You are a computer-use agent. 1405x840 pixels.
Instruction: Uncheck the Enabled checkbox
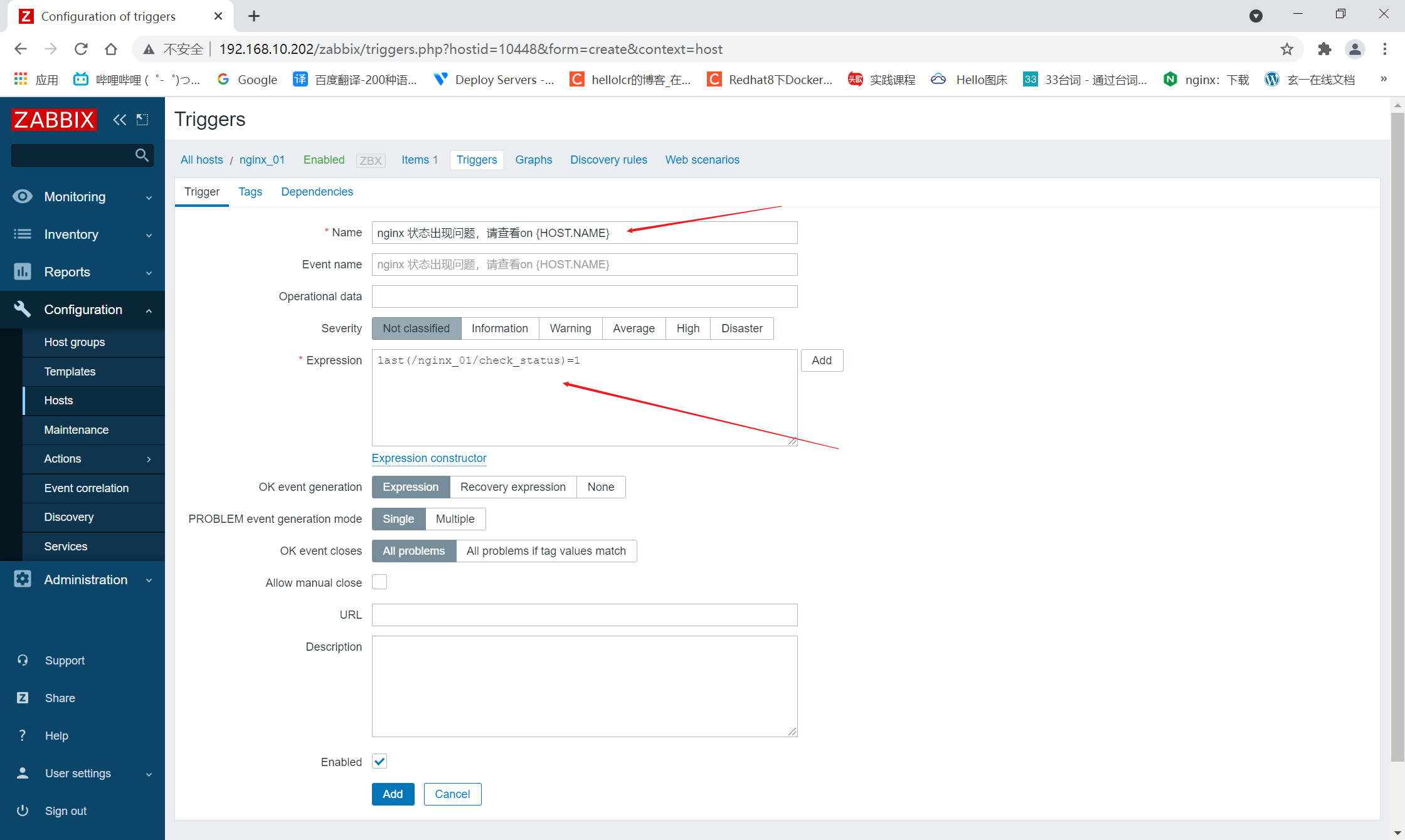pyautogui.click(x=379, y=762)
